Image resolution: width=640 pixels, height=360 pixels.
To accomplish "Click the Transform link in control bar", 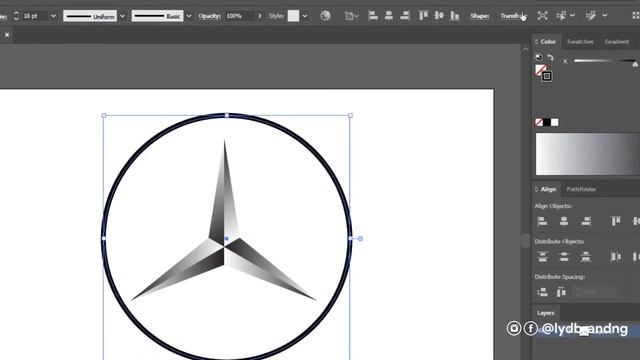I will (513, 16).
